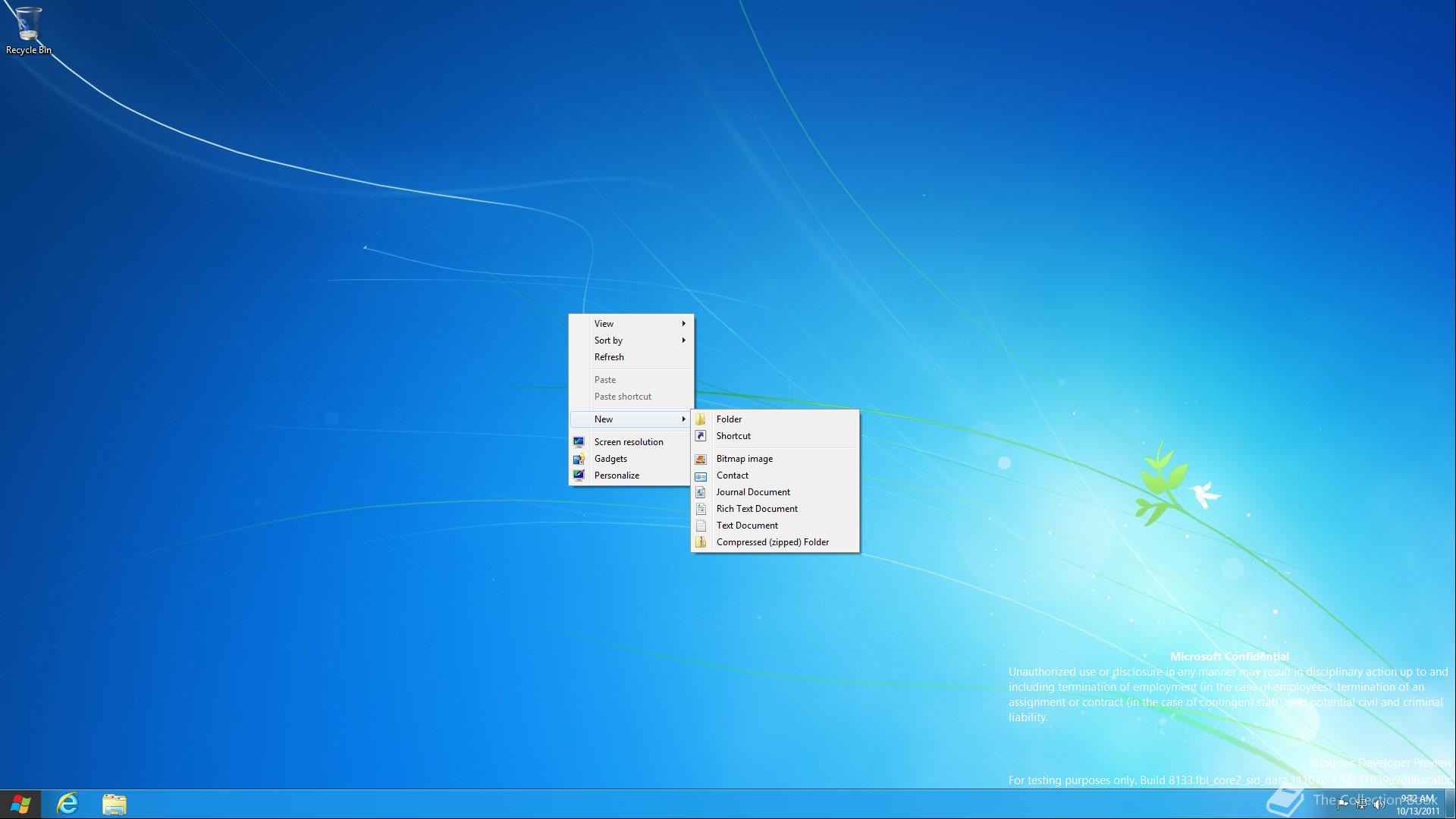Select the highlighted New menu entry
Image resolution: width=1456 pixels, height=819 pixels.
[x=631, y=419]
